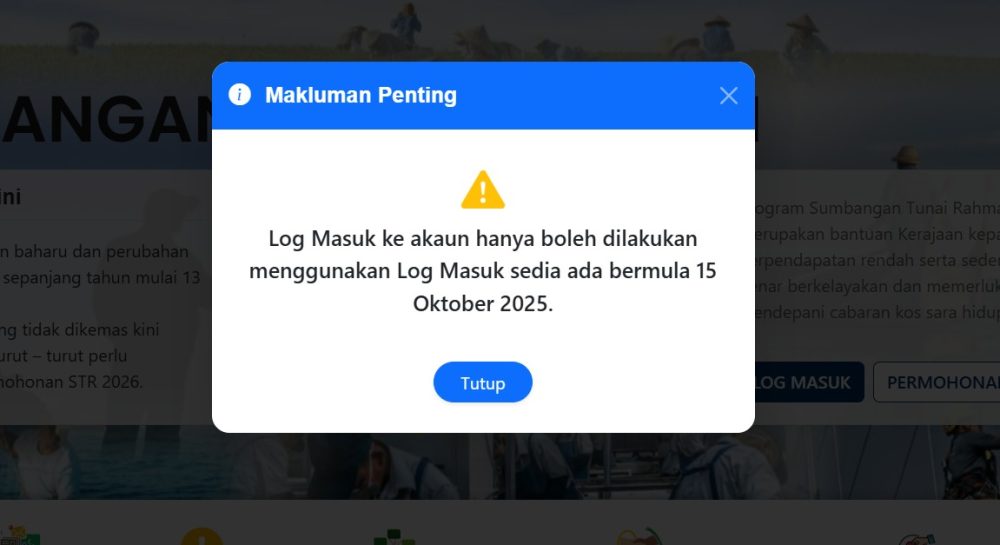
Task: Click the green blocks icon at page bottom
Action: (x=394, y=537)
